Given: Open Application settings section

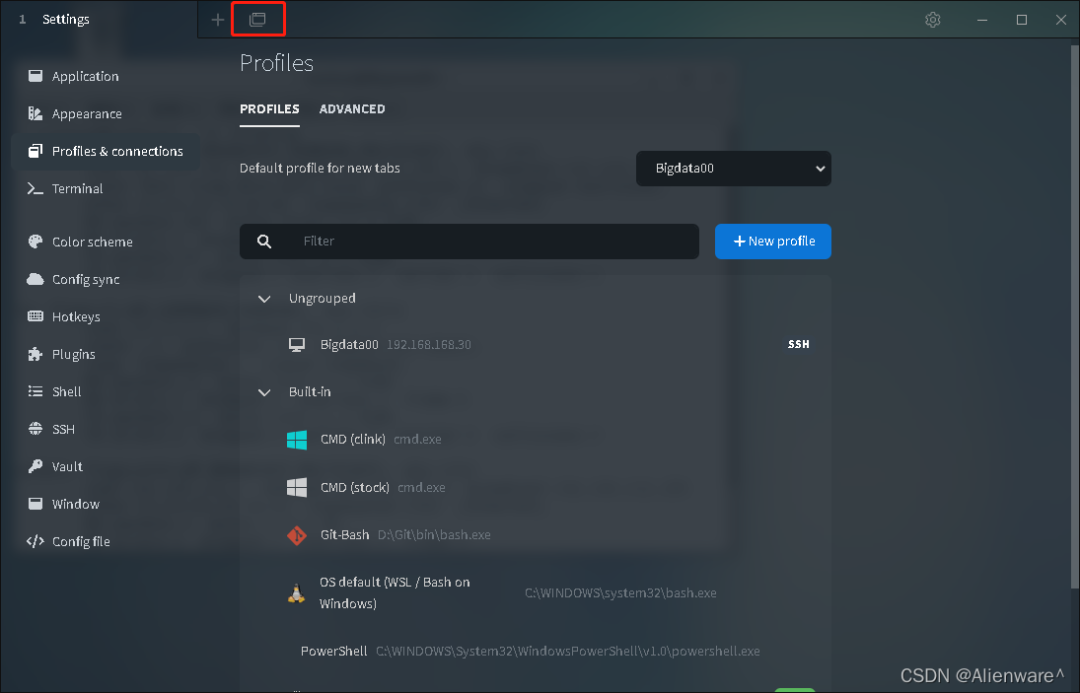Looking at the screenshot, I should (x=105, y=76).
